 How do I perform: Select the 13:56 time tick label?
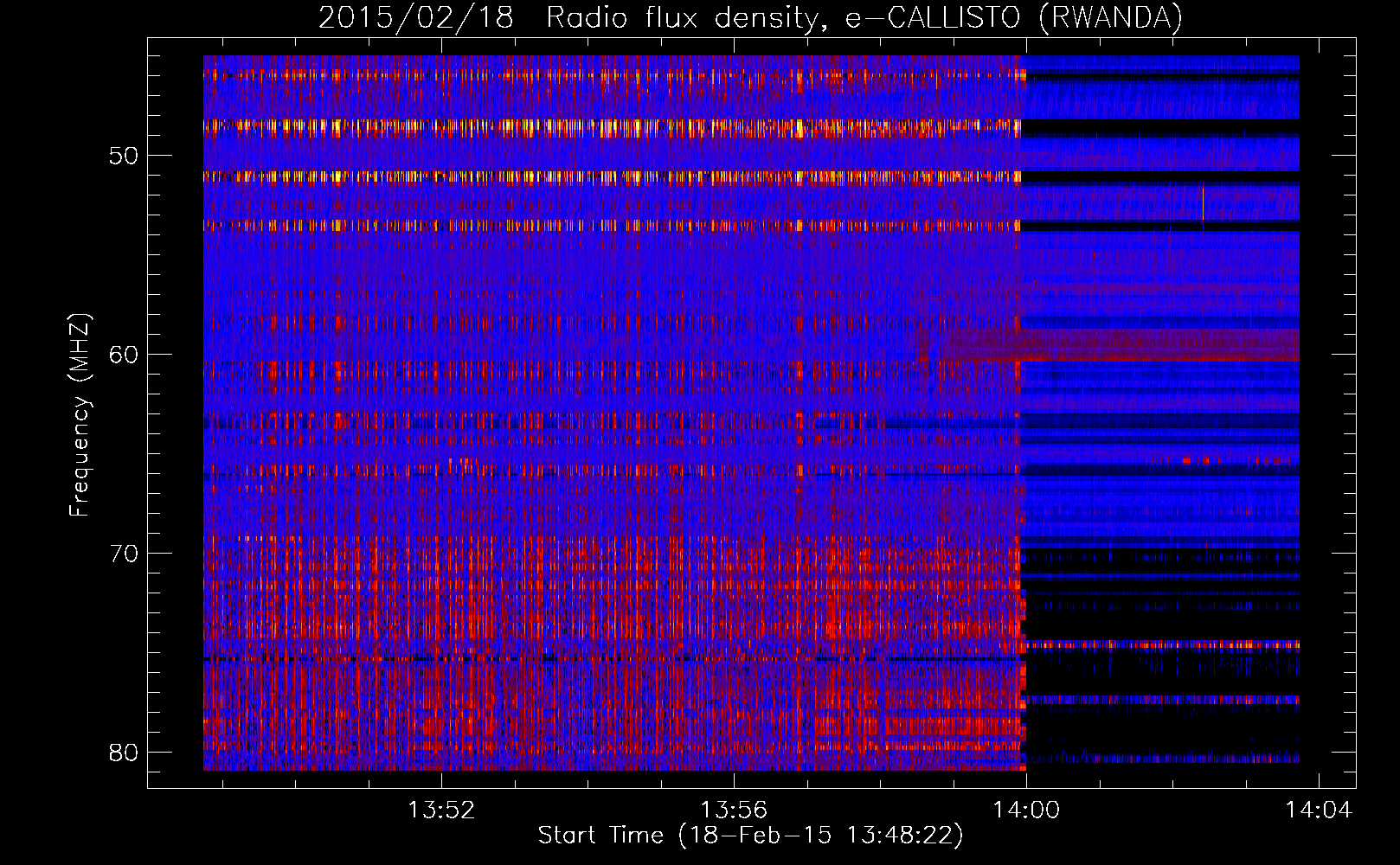(734, 811)
